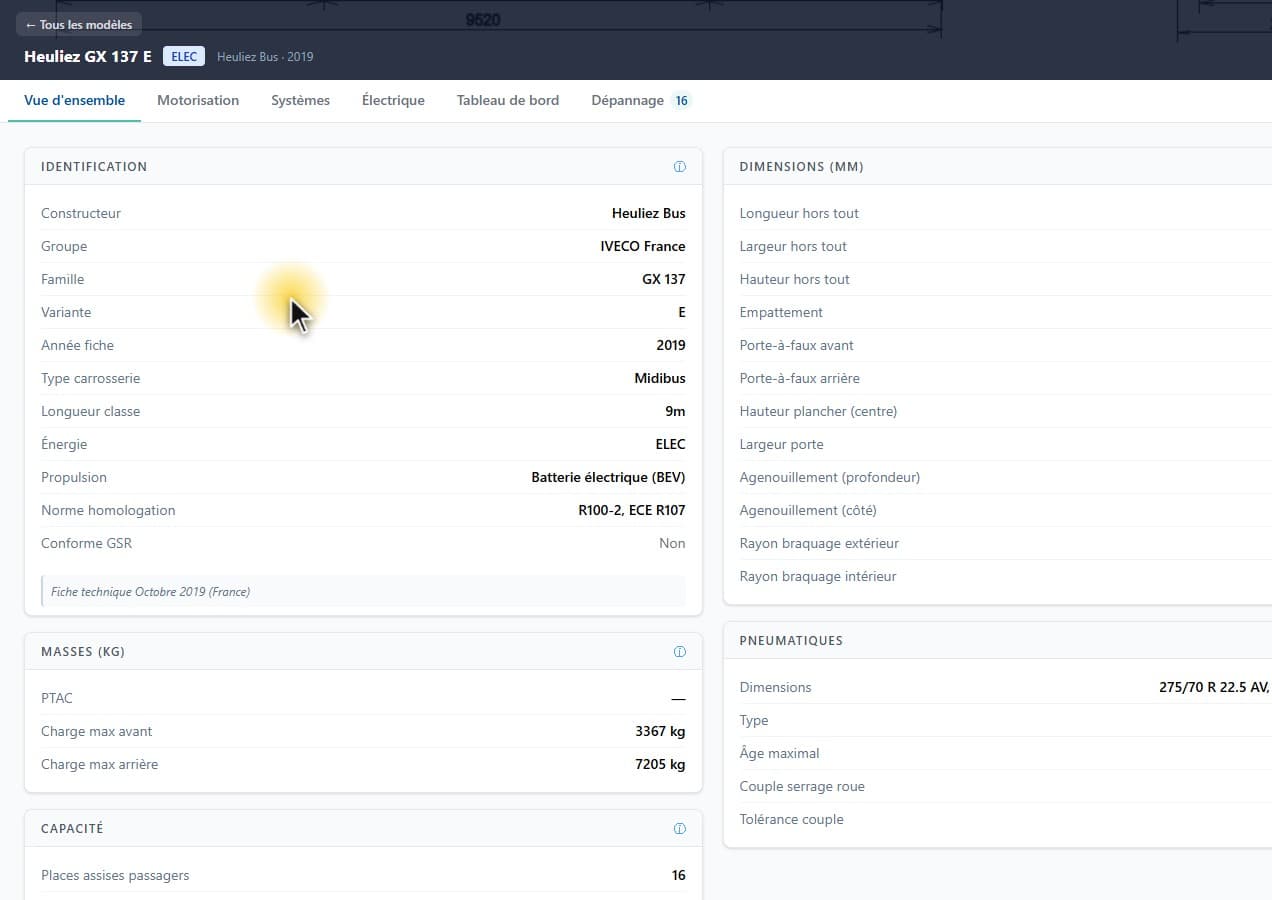
Task: Click the Agenouillement (profondeur) label
Action: tap(829, 477)
